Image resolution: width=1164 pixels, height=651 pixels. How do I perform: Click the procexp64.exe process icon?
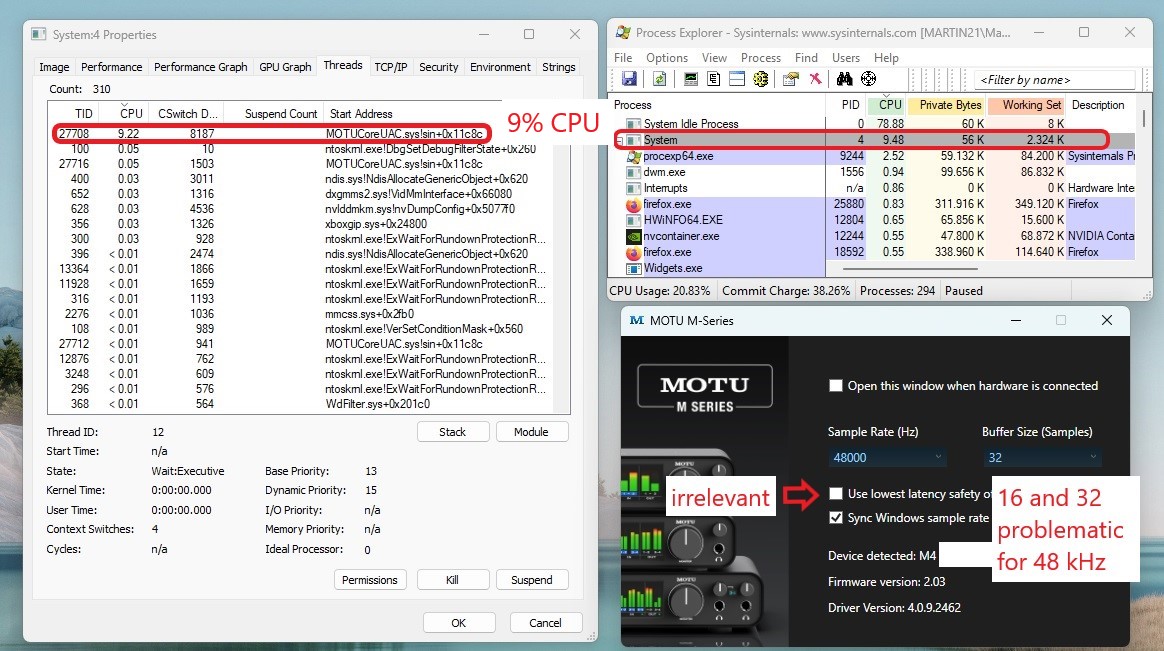pos(634,156)
